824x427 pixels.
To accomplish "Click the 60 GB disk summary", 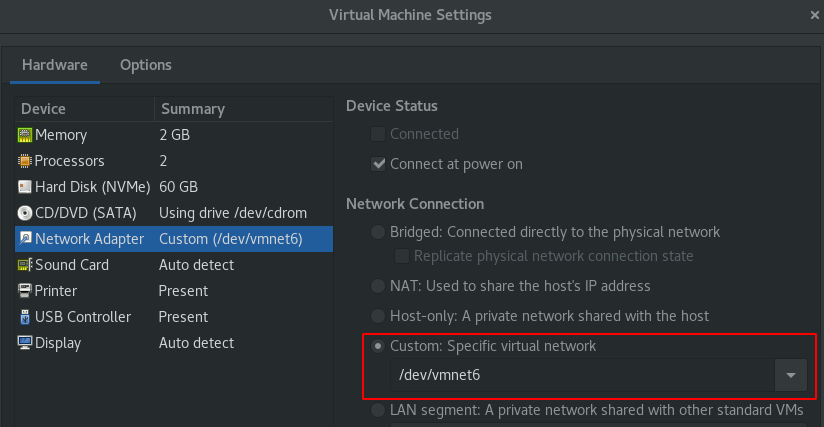I will (179, 187).
